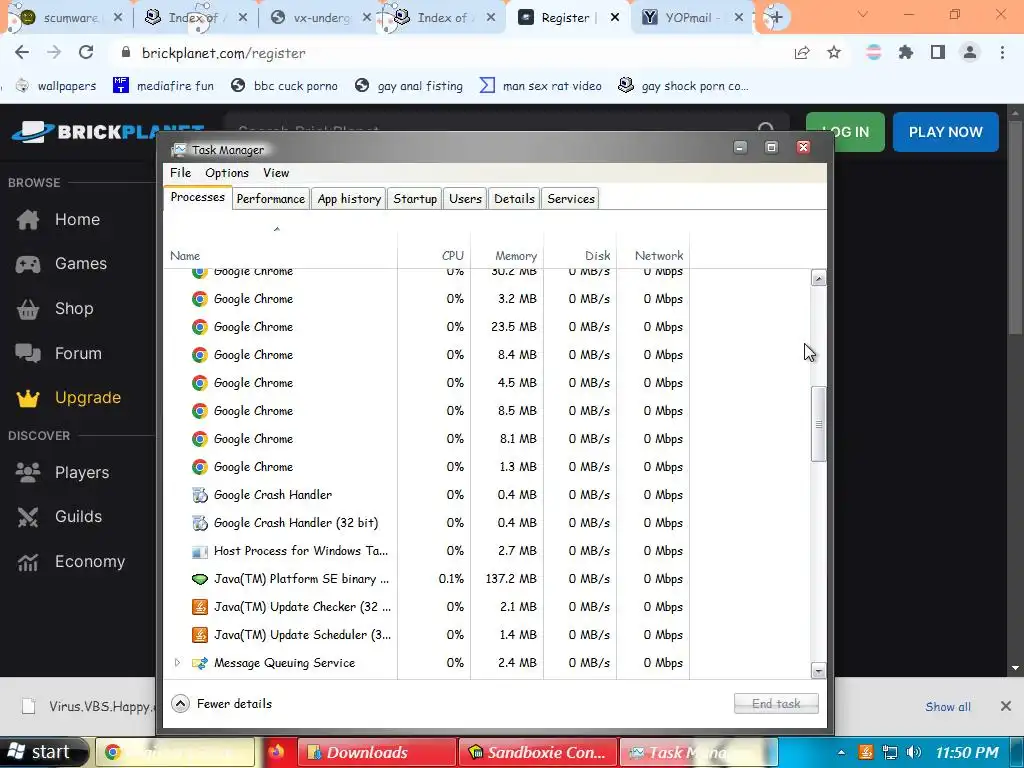Open the File menu in Task Manager

click(180, 172)
